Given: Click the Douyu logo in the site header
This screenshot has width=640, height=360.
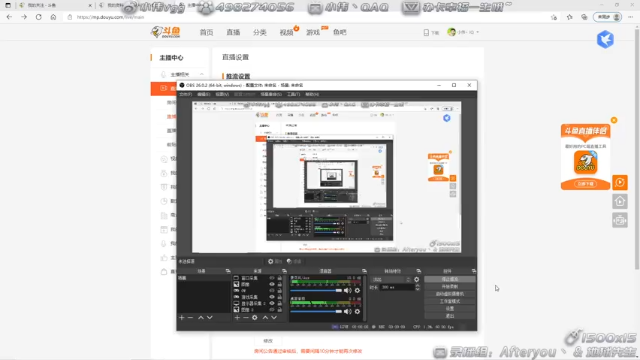Looking at the screenshot, I should click(x=165, y=32).
